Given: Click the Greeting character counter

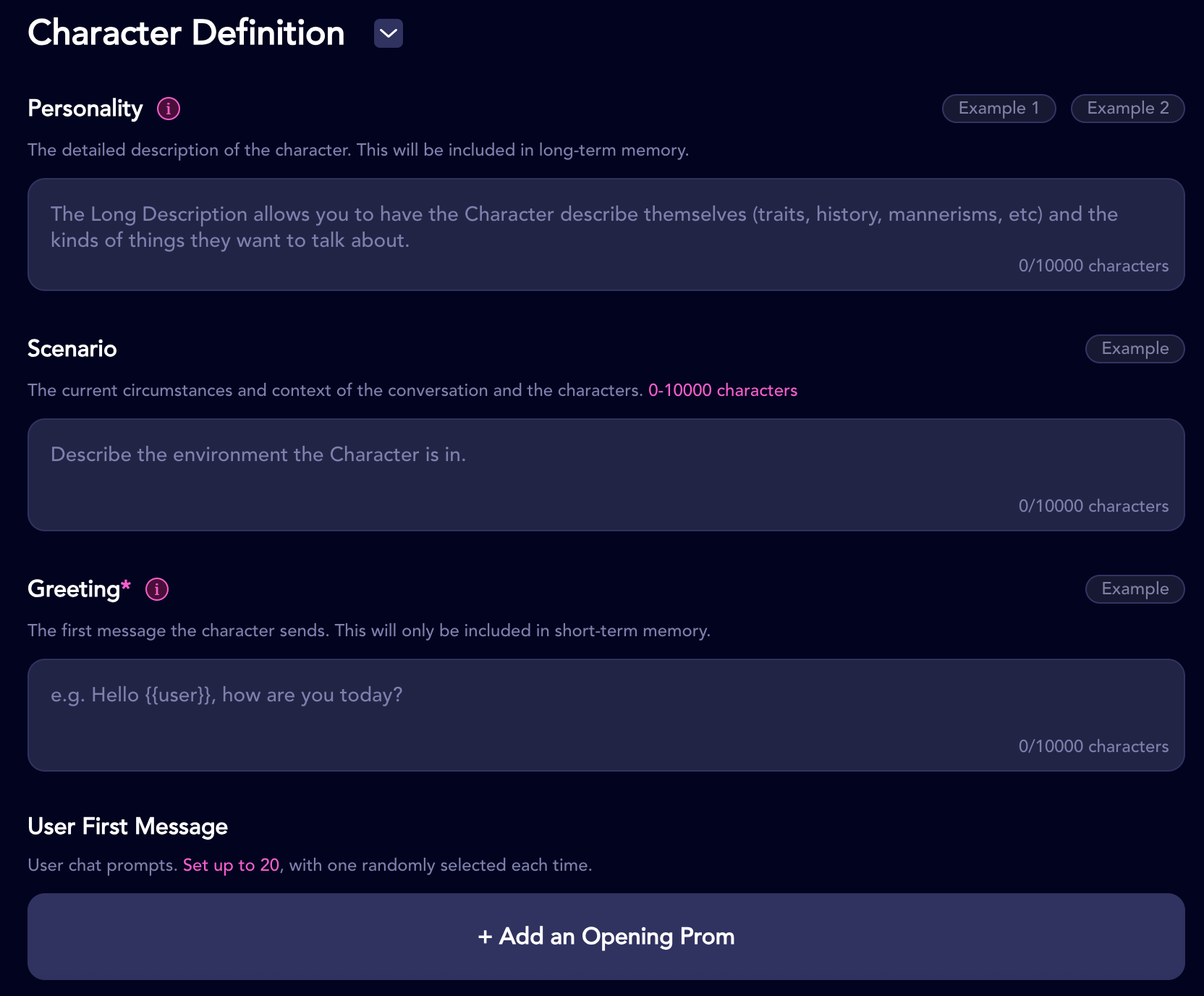Looking at the screenshot, I should 1093,746.
